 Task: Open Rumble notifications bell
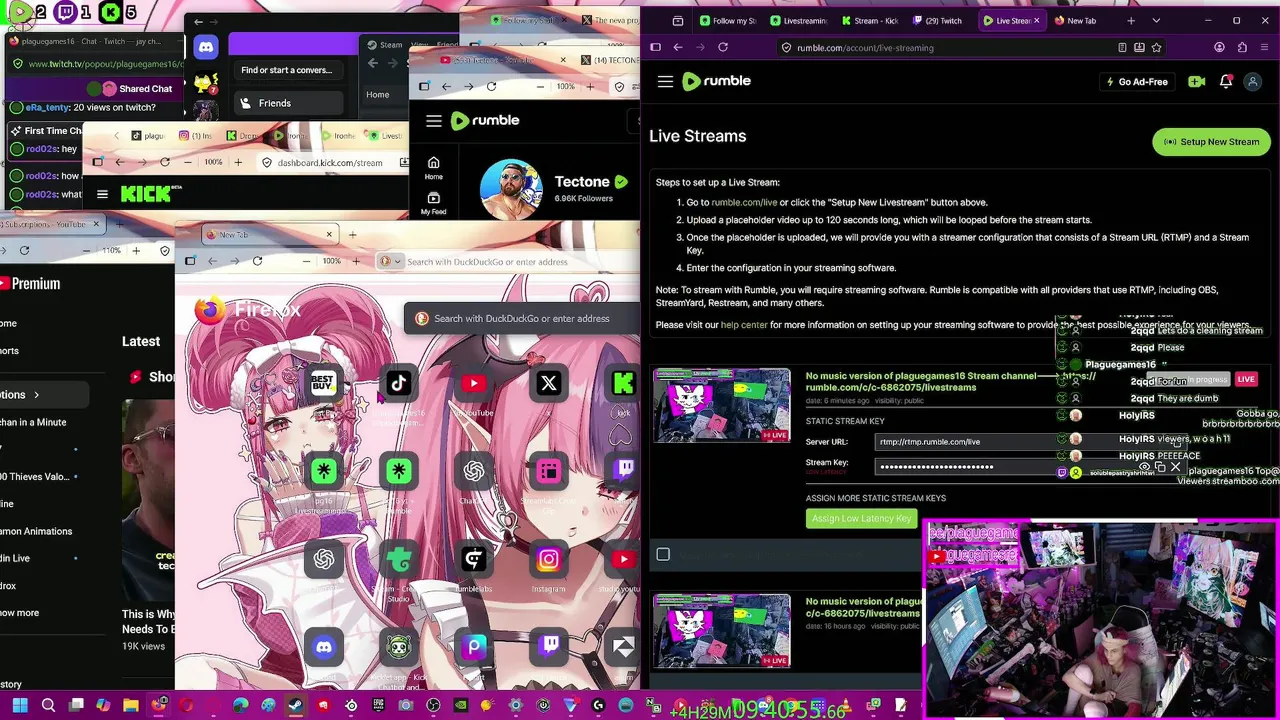(x=1225, y=82)
